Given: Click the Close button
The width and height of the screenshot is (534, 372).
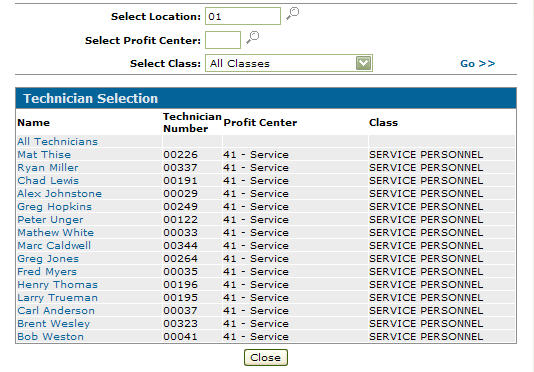Looking at the screenshot, I should [x=266, y=357].
